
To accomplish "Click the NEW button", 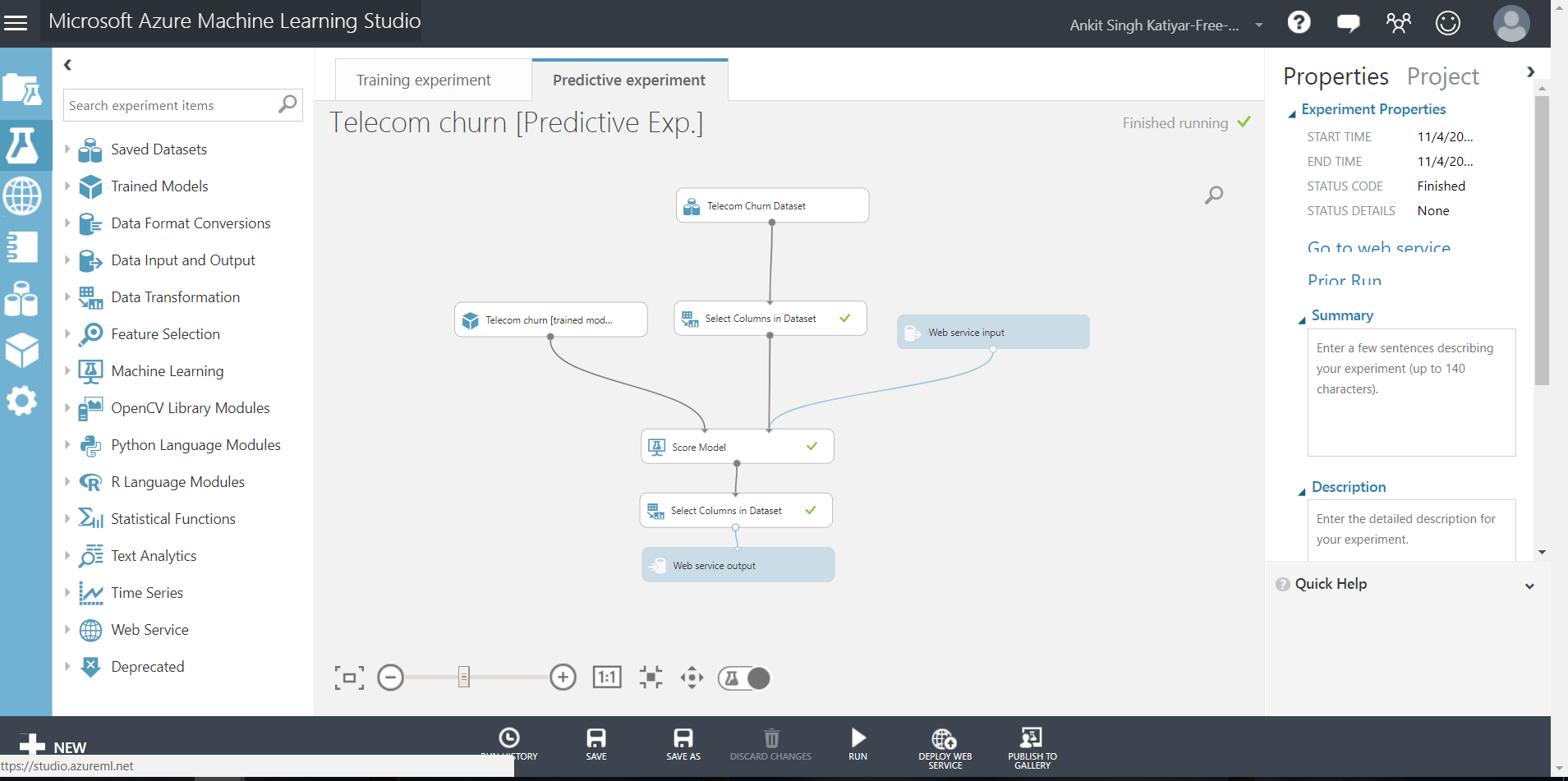I will point(53,747).
